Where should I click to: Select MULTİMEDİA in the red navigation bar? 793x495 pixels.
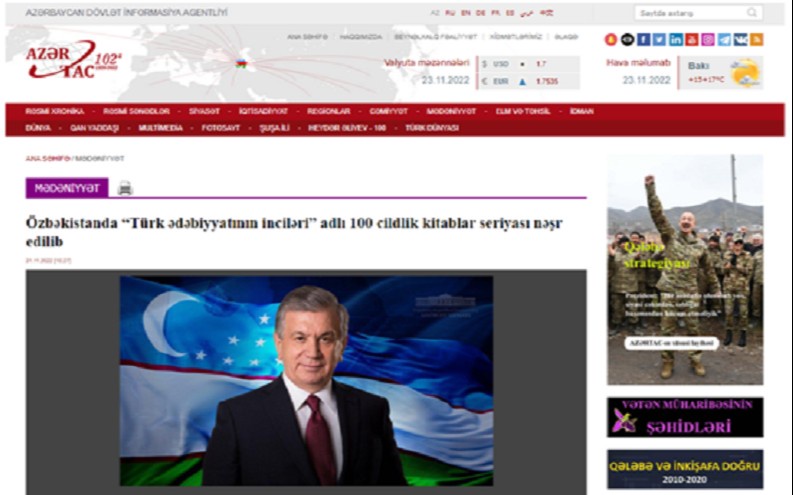161,128
